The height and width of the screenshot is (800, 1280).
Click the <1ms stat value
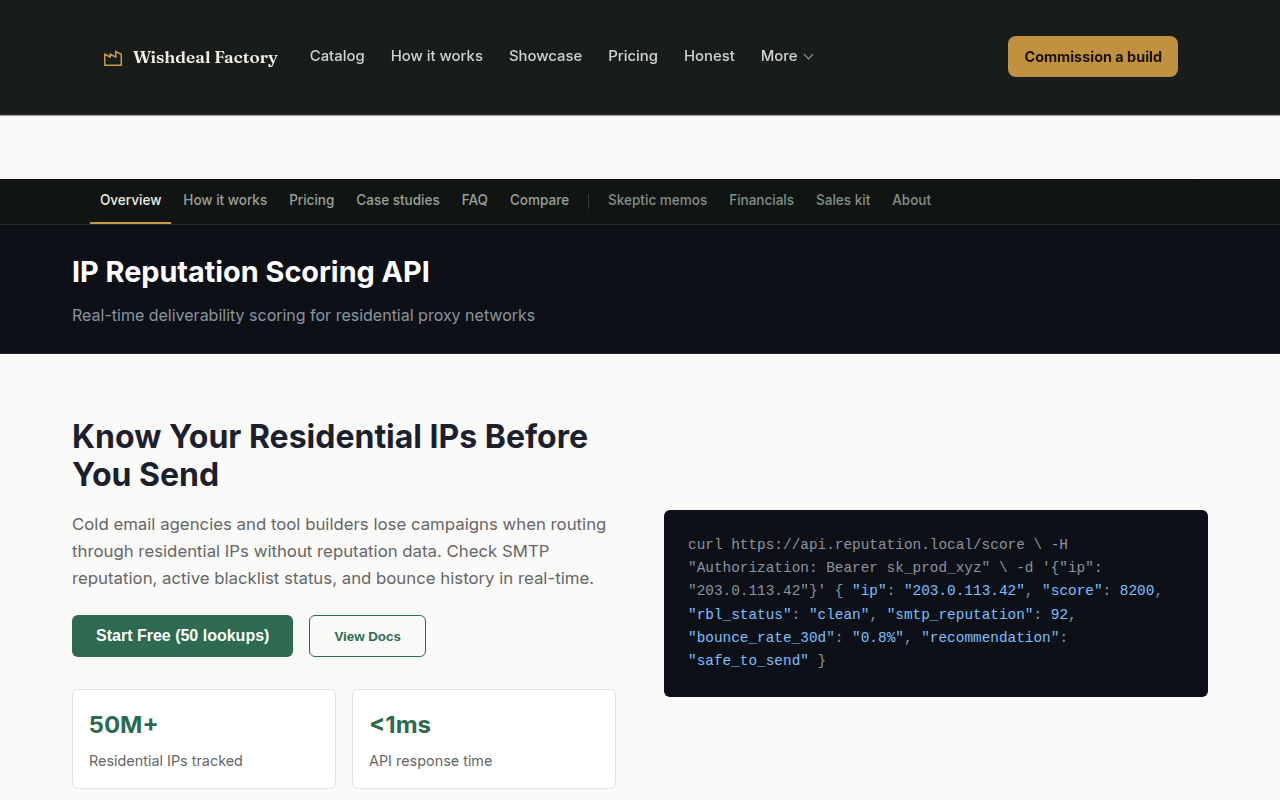pyautogui.click(x=400, y=725)
